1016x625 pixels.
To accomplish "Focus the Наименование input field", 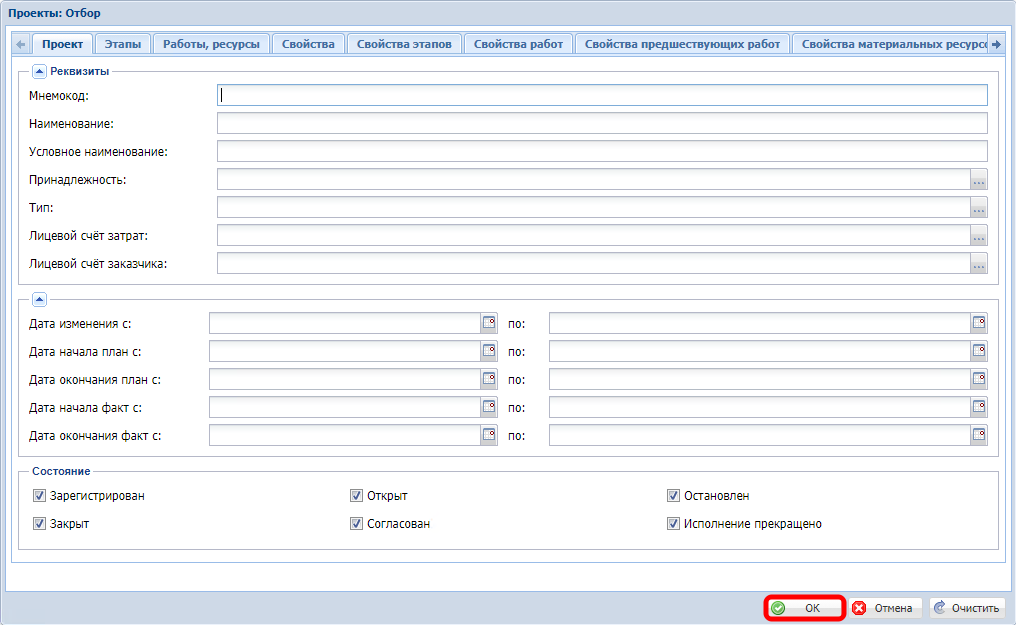I will [x=602, y=123].
